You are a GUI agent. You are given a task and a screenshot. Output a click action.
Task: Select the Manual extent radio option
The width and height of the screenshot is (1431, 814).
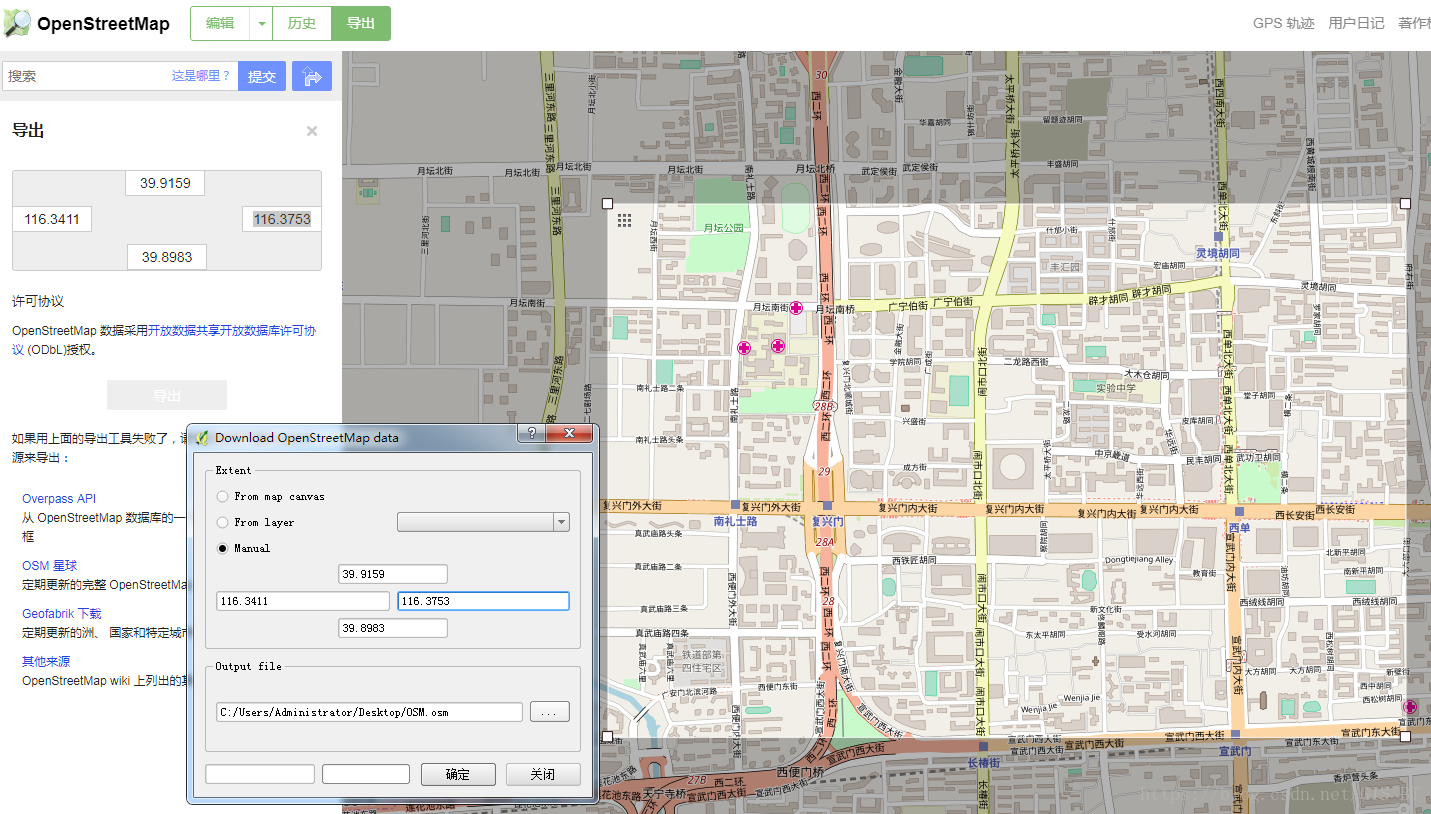[222, 548]
